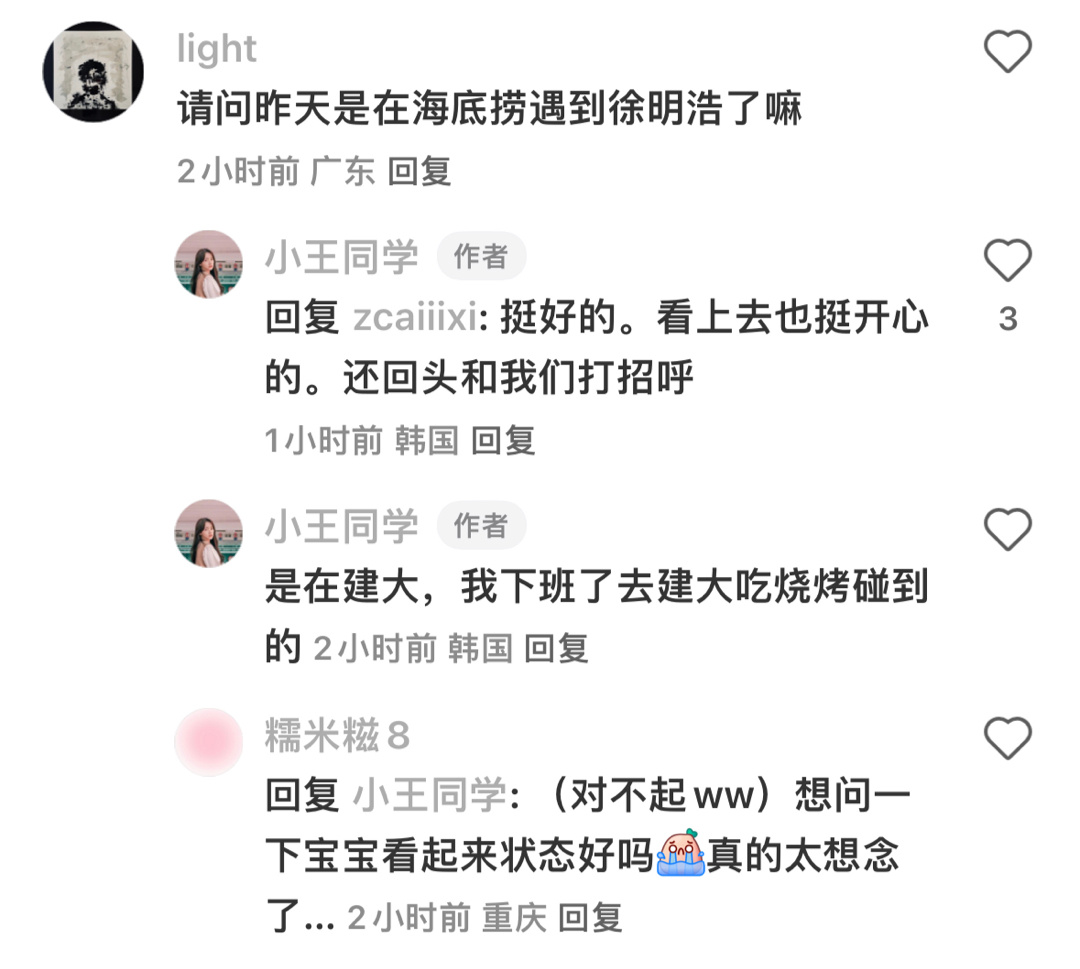This screenshot has height=969, width=1080.
Task: Open 小王同学's avatar beside the 挺好的 reply
Action: pos(209,264)
